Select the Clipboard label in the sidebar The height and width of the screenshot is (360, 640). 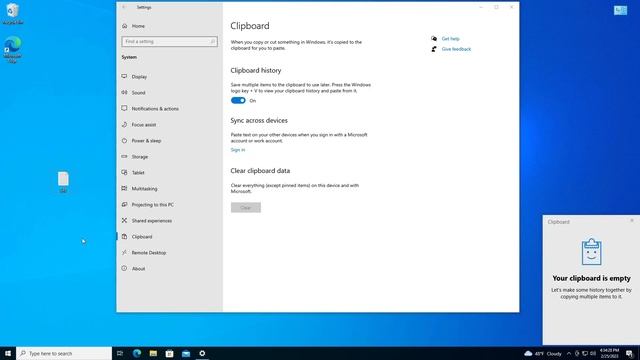tap(142, 237)
